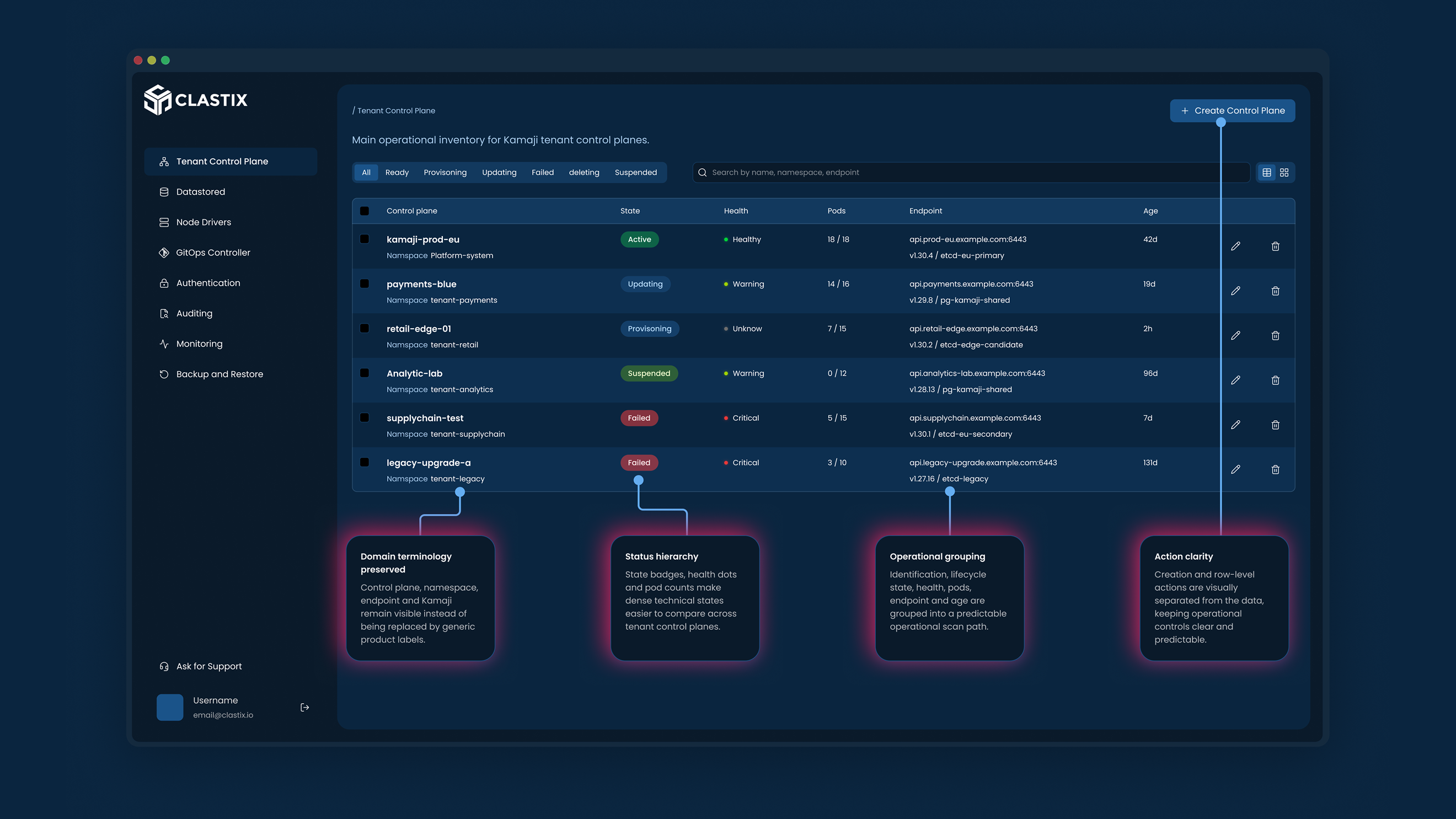Edit the supplychain-test entry
Viewport: 1456px width, 819px height.
click(x=1235, y=425)
